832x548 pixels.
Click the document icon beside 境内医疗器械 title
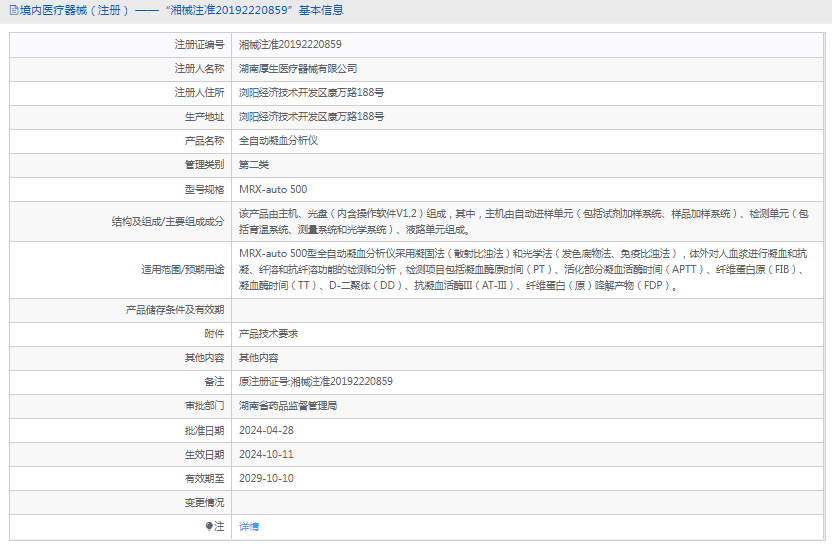tap(14, 10)
